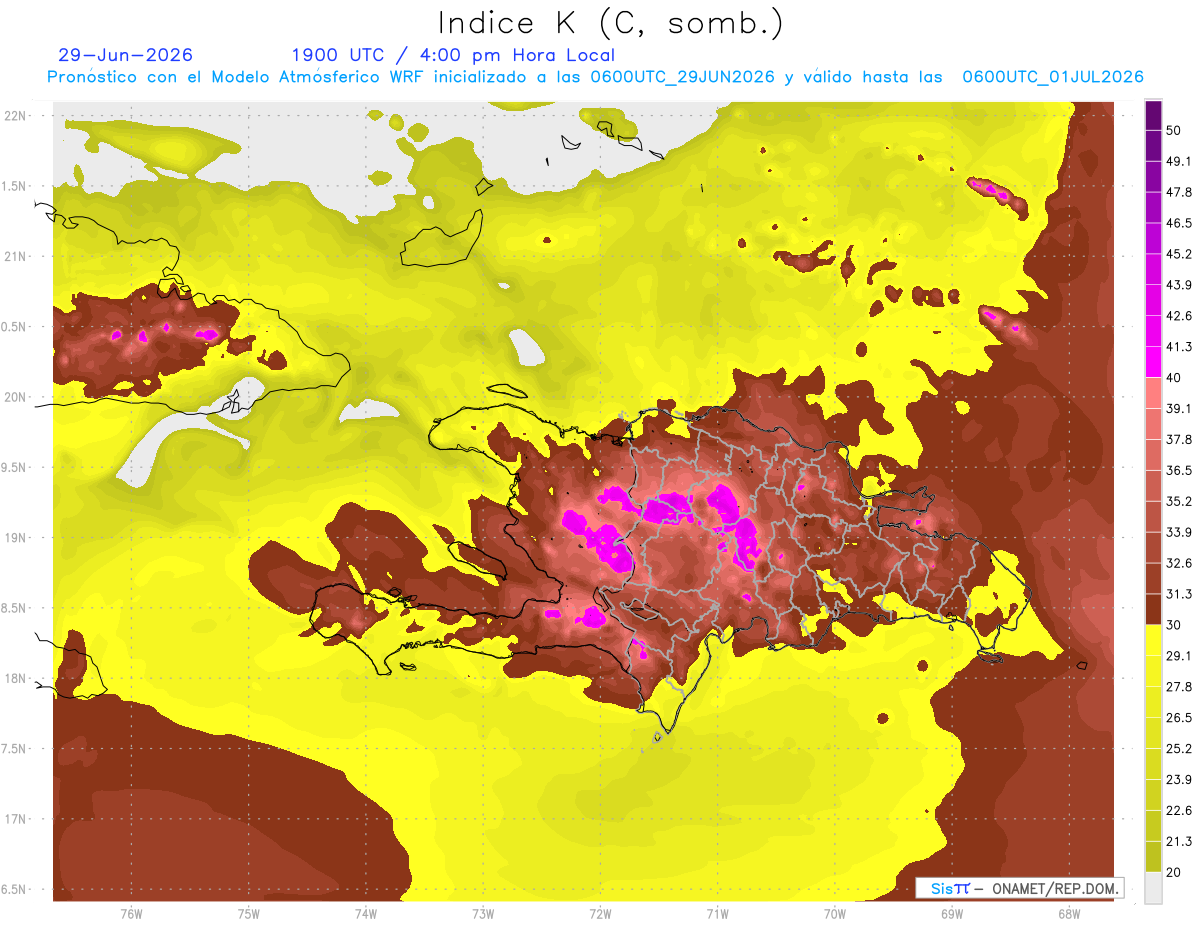Click the colorbar value '22.6'

(x=1179, y=811)
